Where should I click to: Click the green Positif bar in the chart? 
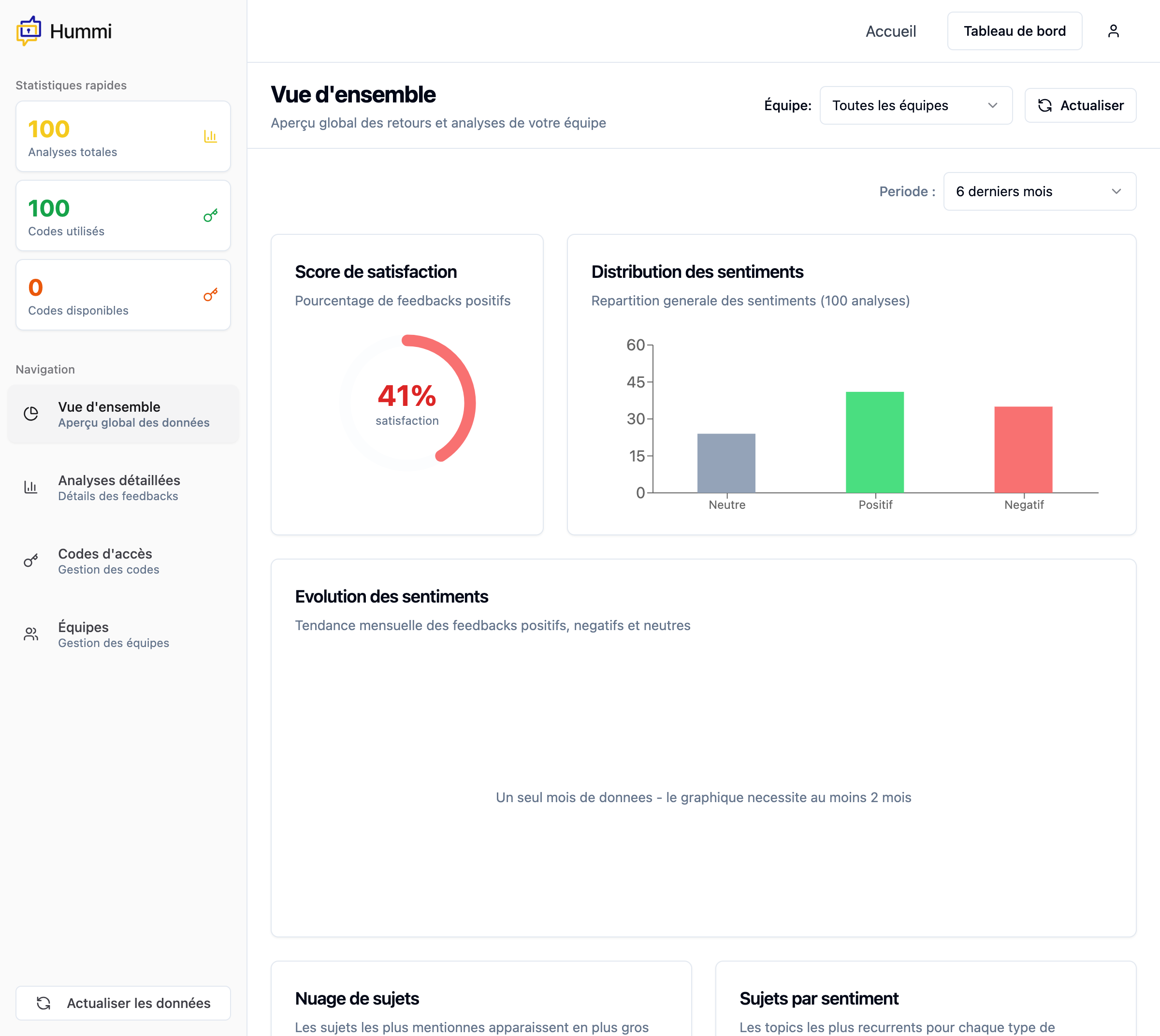click(874, 442)
